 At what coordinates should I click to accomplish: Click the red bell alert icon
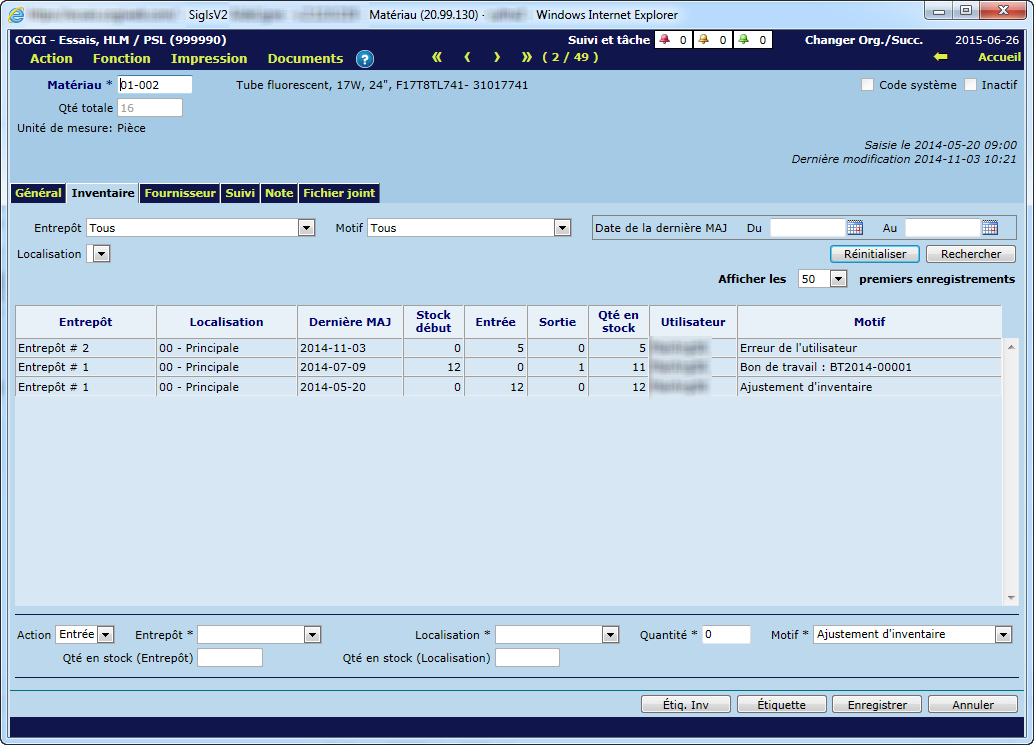point(665,41)
